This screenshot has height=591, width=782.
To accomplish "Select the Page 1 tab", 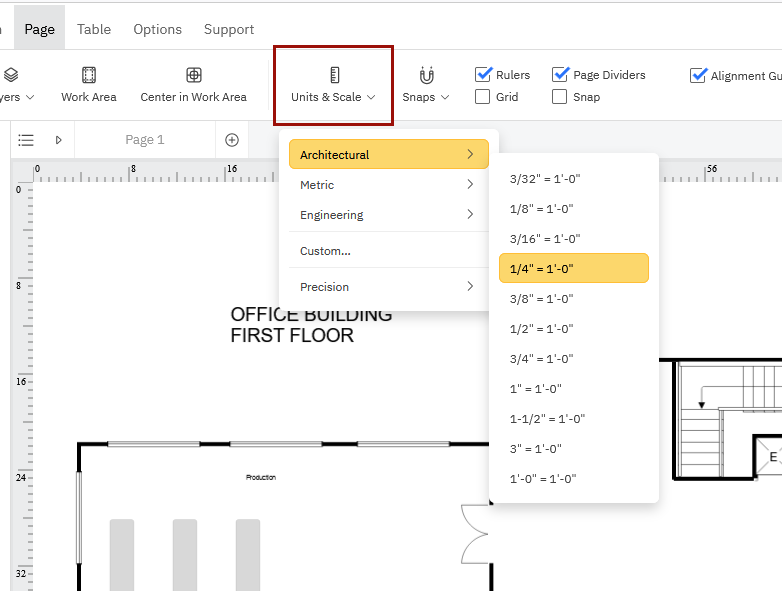I will (x=145, y=140).
